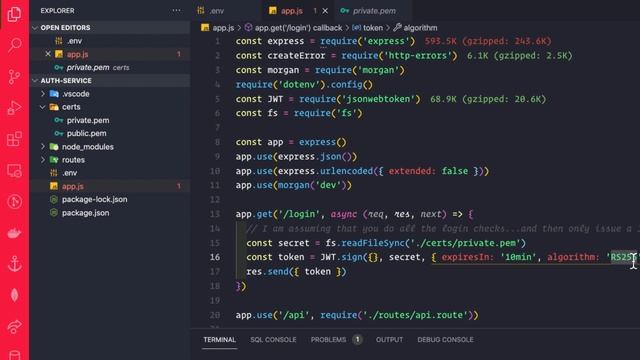This screenshot has height=360, width=640.
Task: Open the Explorer view in activity bar
Action: tap(14, 14)
